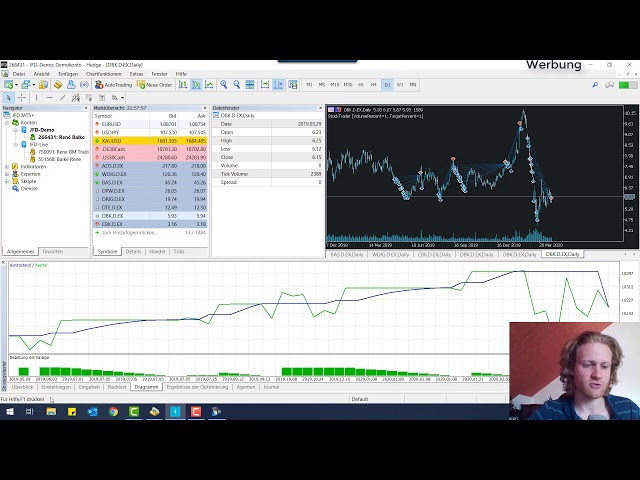Open the Extras menu
The width and height of the screenshot is (640, 480).
[x=136, y=74]
